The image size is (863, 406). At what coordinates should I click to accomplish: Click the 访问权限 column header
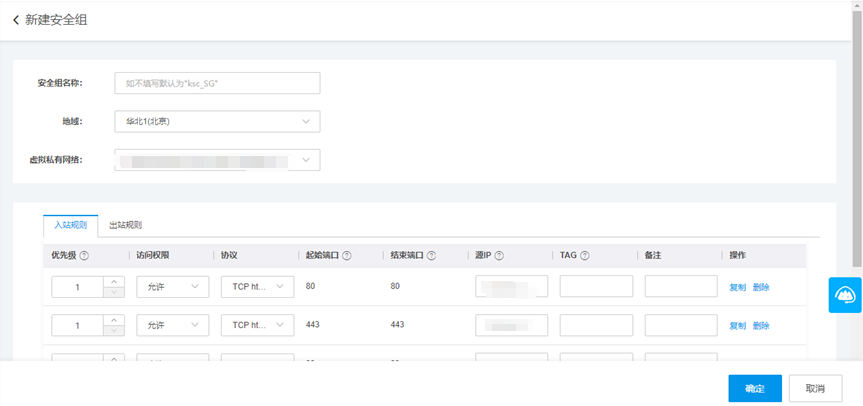point(152,256)
